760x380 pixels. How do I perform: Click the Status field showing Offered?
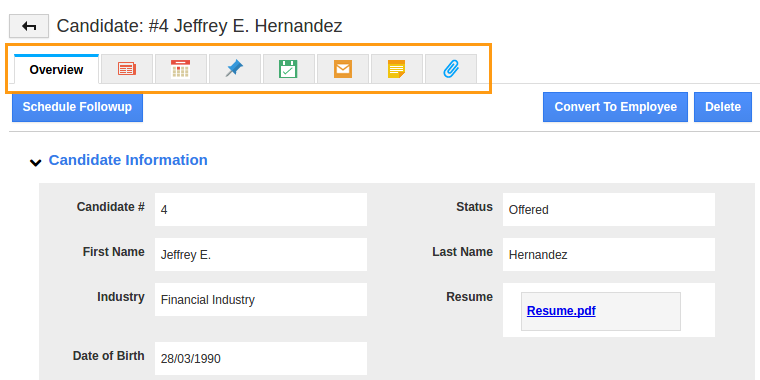(608, 209)
